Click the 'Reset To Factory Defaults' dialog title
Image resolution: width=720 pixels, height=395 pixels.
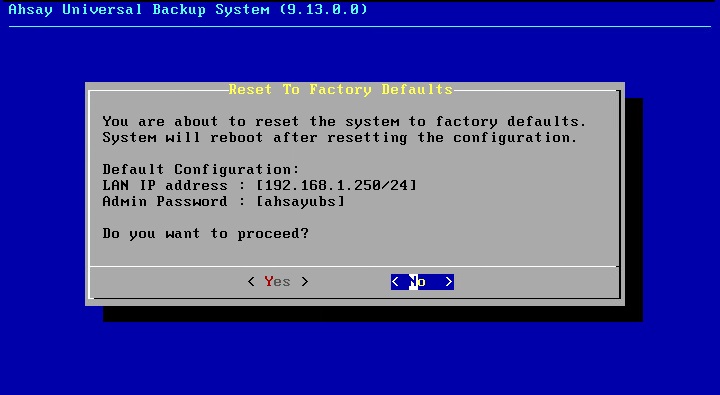(x=341, y=89)
